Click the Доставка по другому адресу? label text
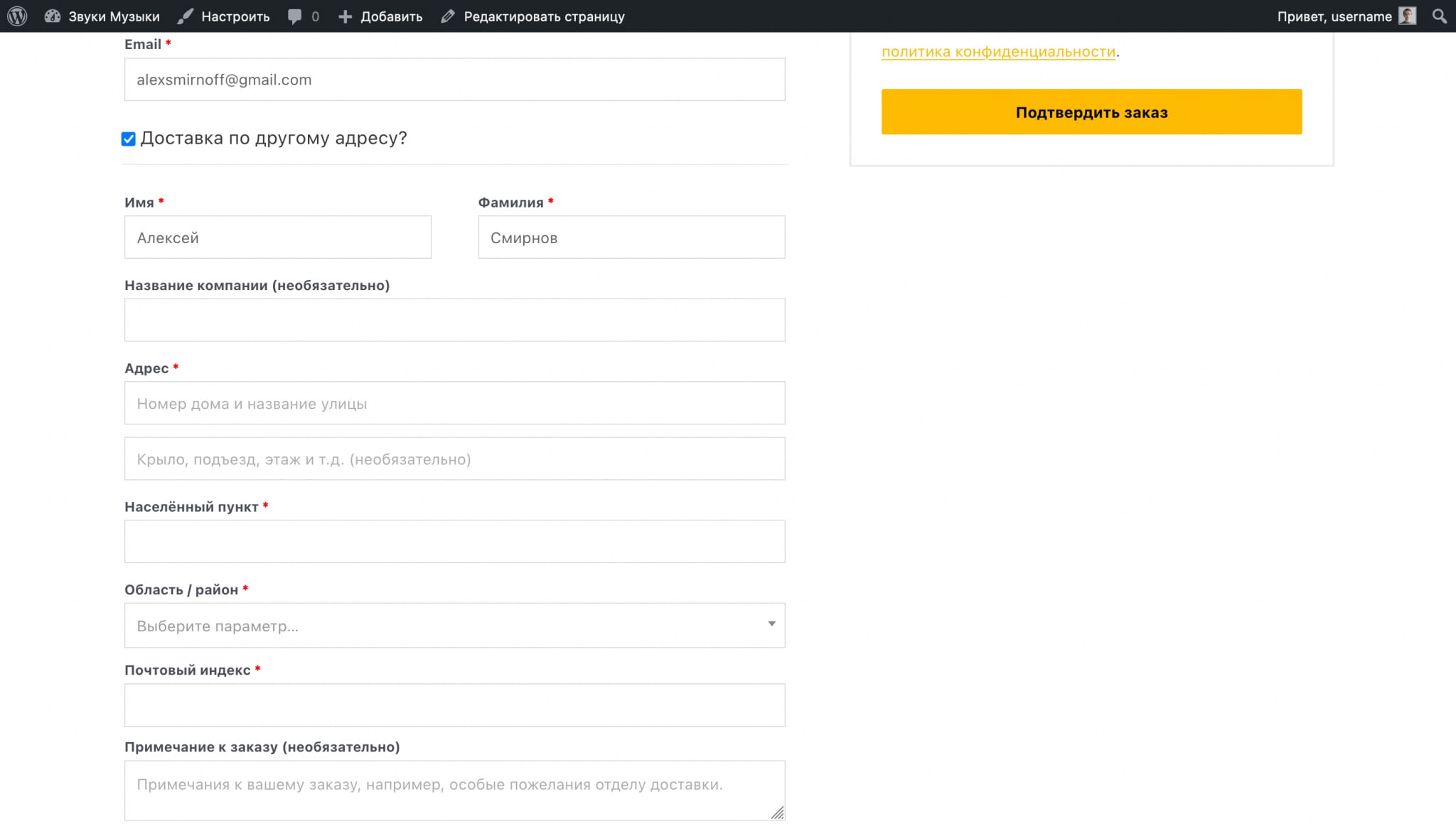Viewport: 1456px width, 824px height. [274, 138]
